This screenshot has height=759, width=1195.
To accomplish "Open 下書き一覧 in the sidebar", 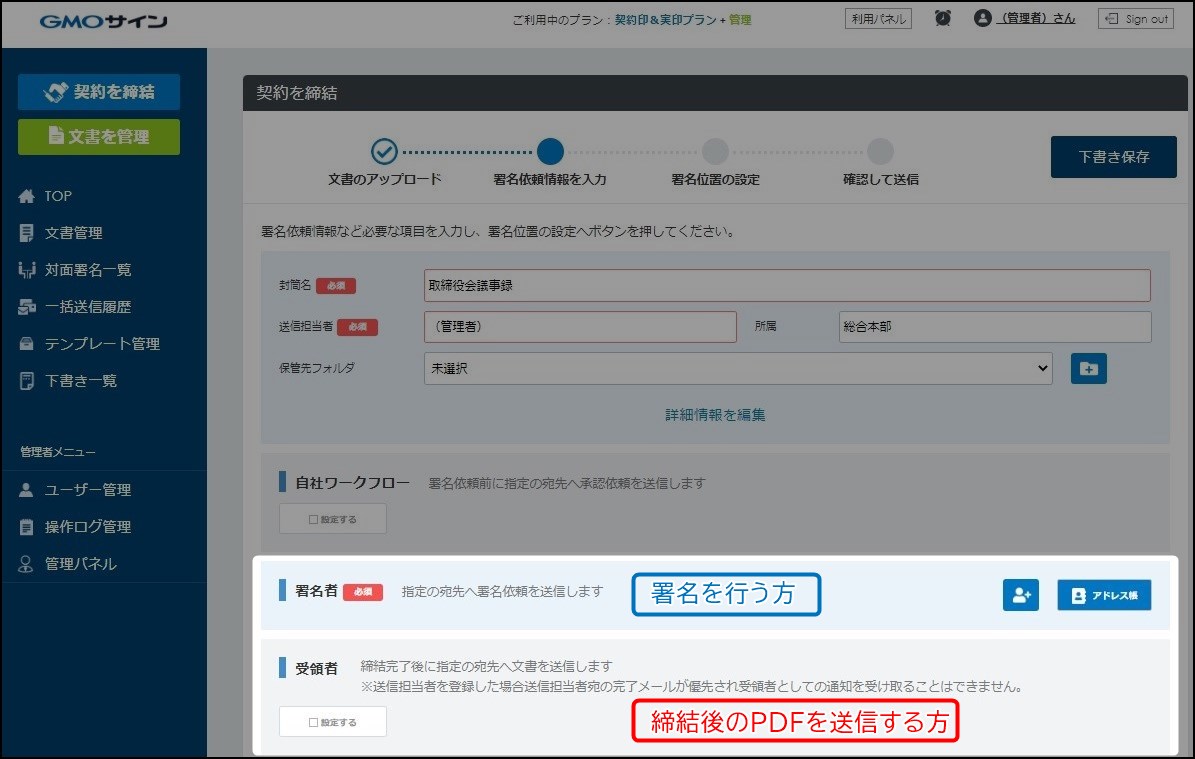I will click(80, 380).
